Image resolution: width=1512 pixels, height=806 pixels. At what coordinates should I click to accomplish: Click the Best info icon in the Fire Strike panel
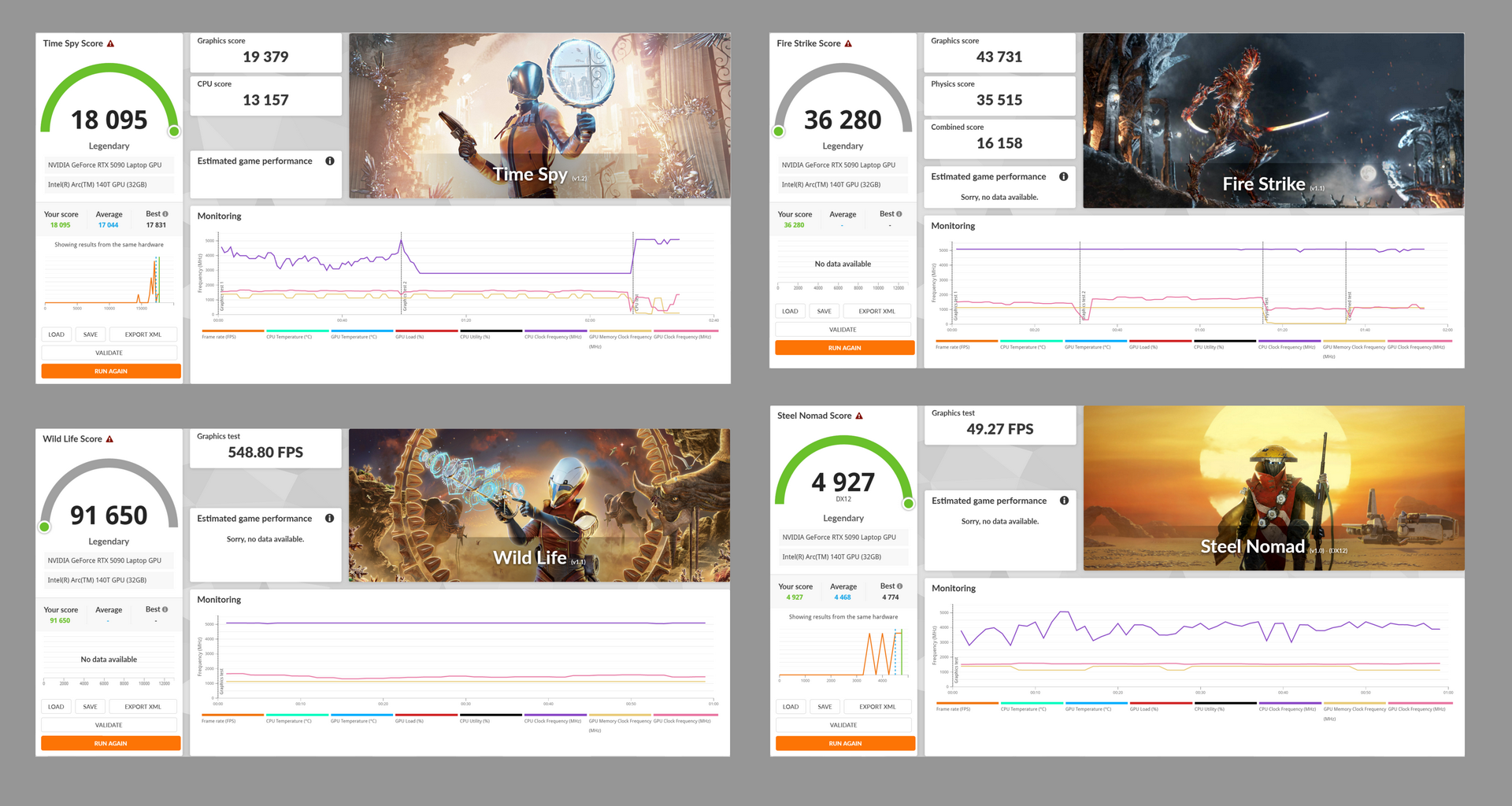pos(899,214)
